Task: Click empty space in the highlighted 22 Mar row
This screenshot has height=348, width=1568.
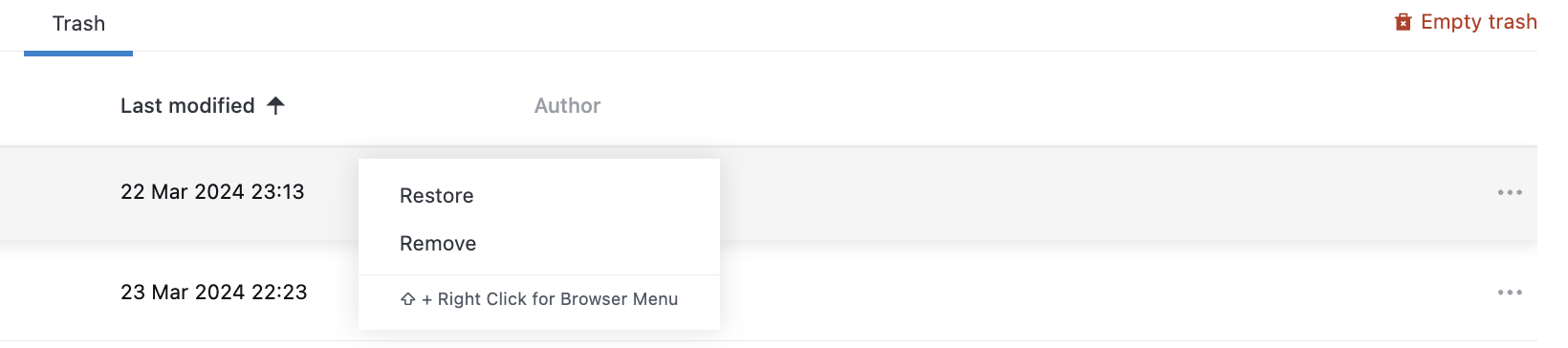Action: tap(1100, 192)
